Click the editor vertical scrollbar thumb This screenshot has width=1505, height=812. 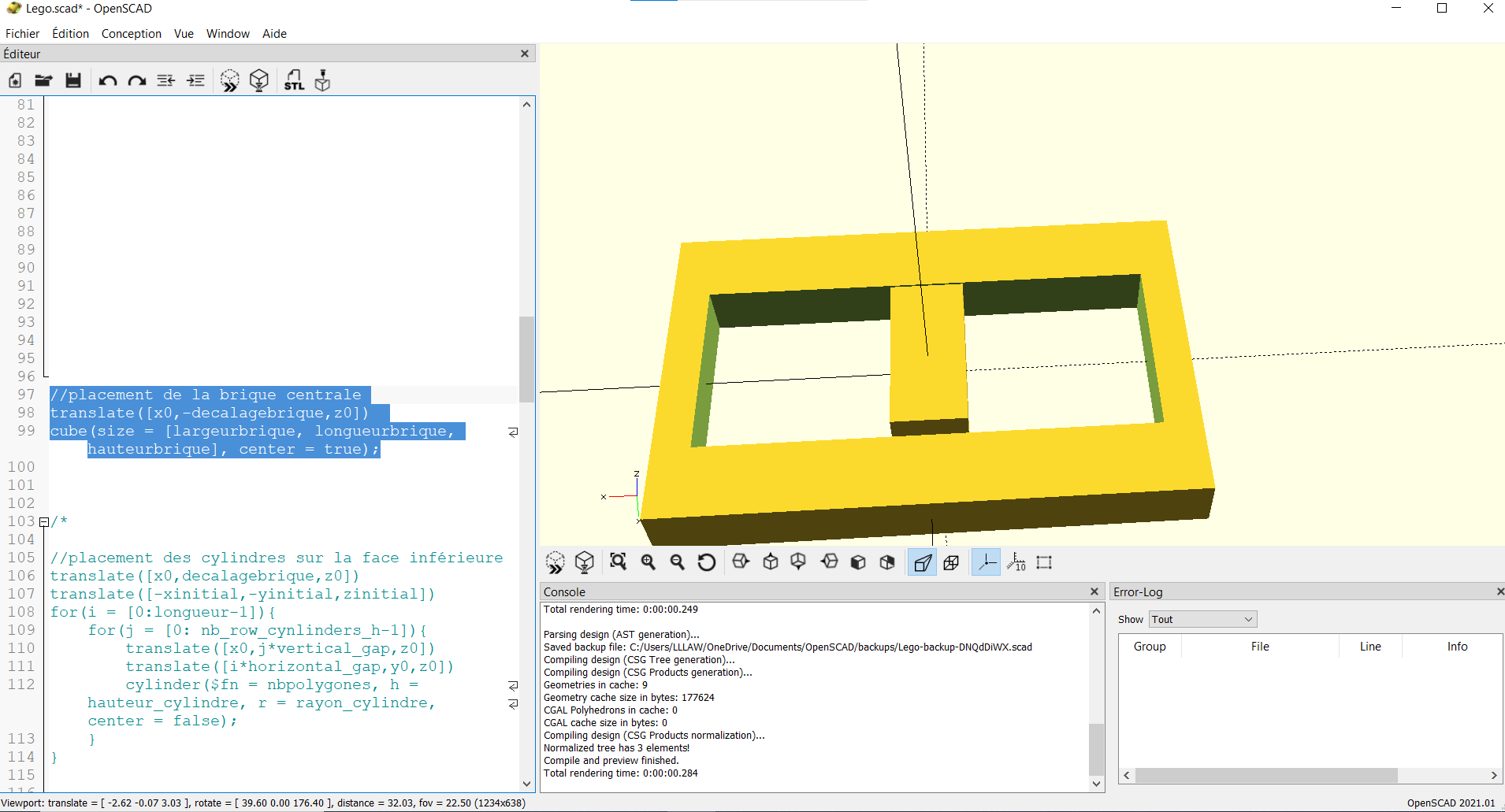coord(527,359)
